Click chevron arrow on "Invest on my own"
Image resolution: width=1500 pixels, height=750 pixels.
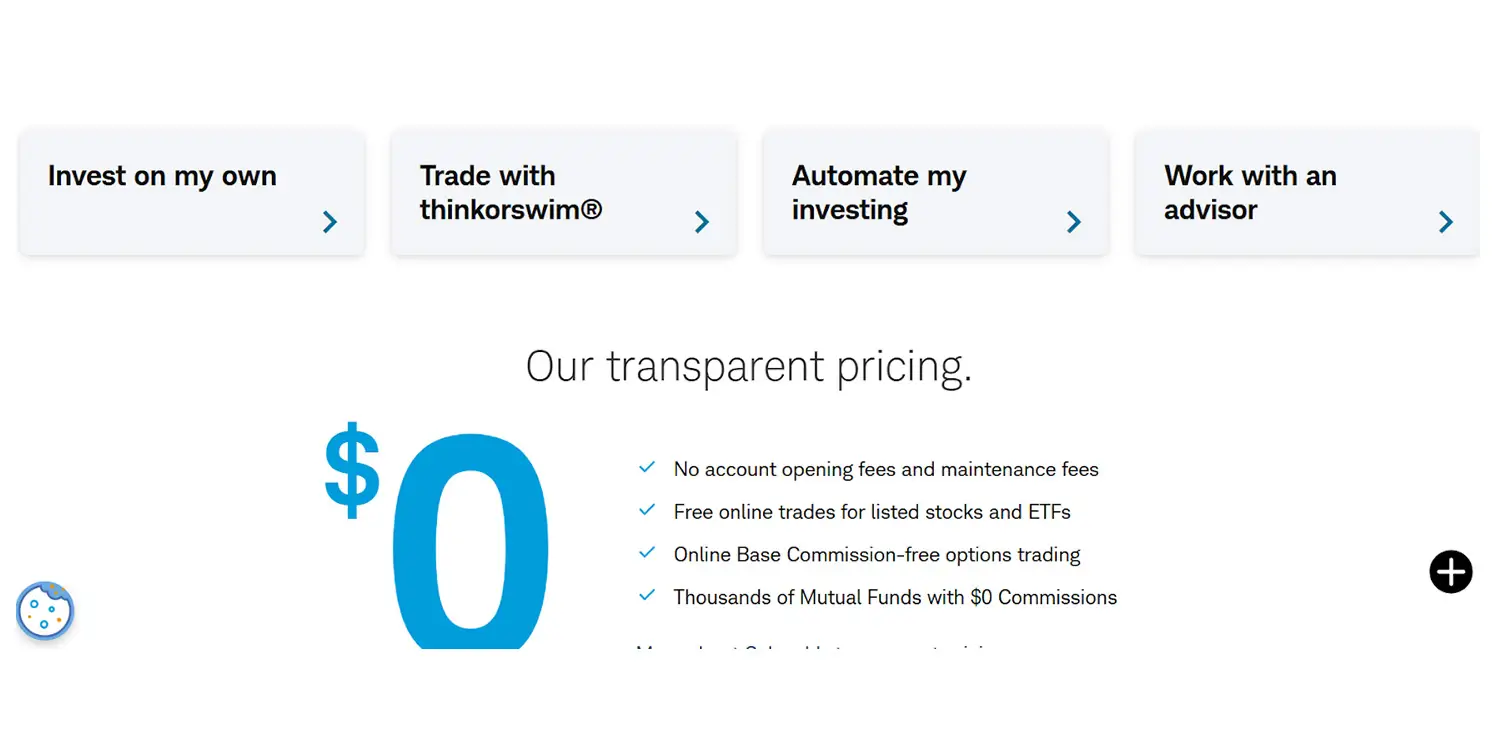[329, 222]
